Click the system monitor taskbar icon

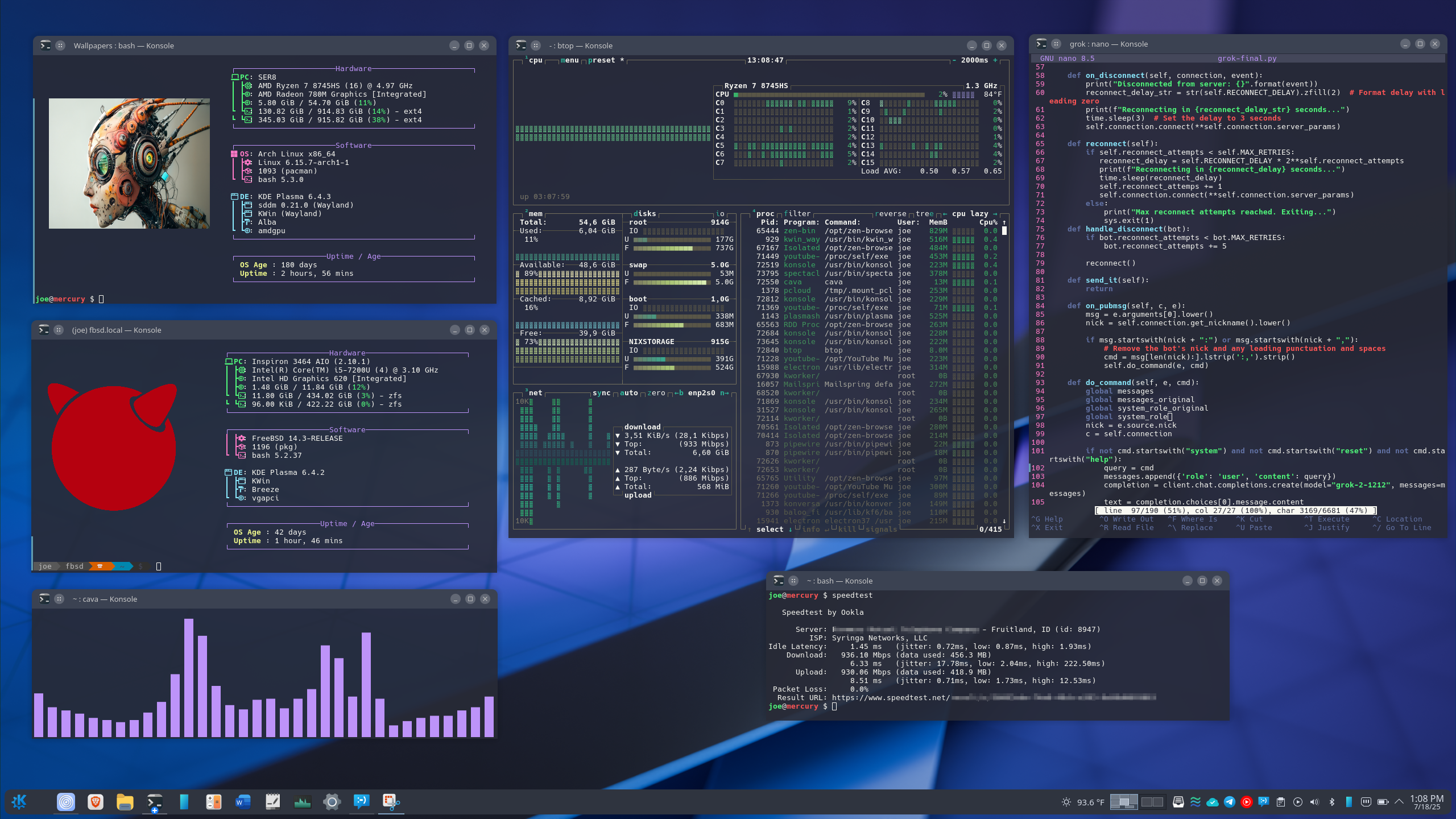point(302,802)
